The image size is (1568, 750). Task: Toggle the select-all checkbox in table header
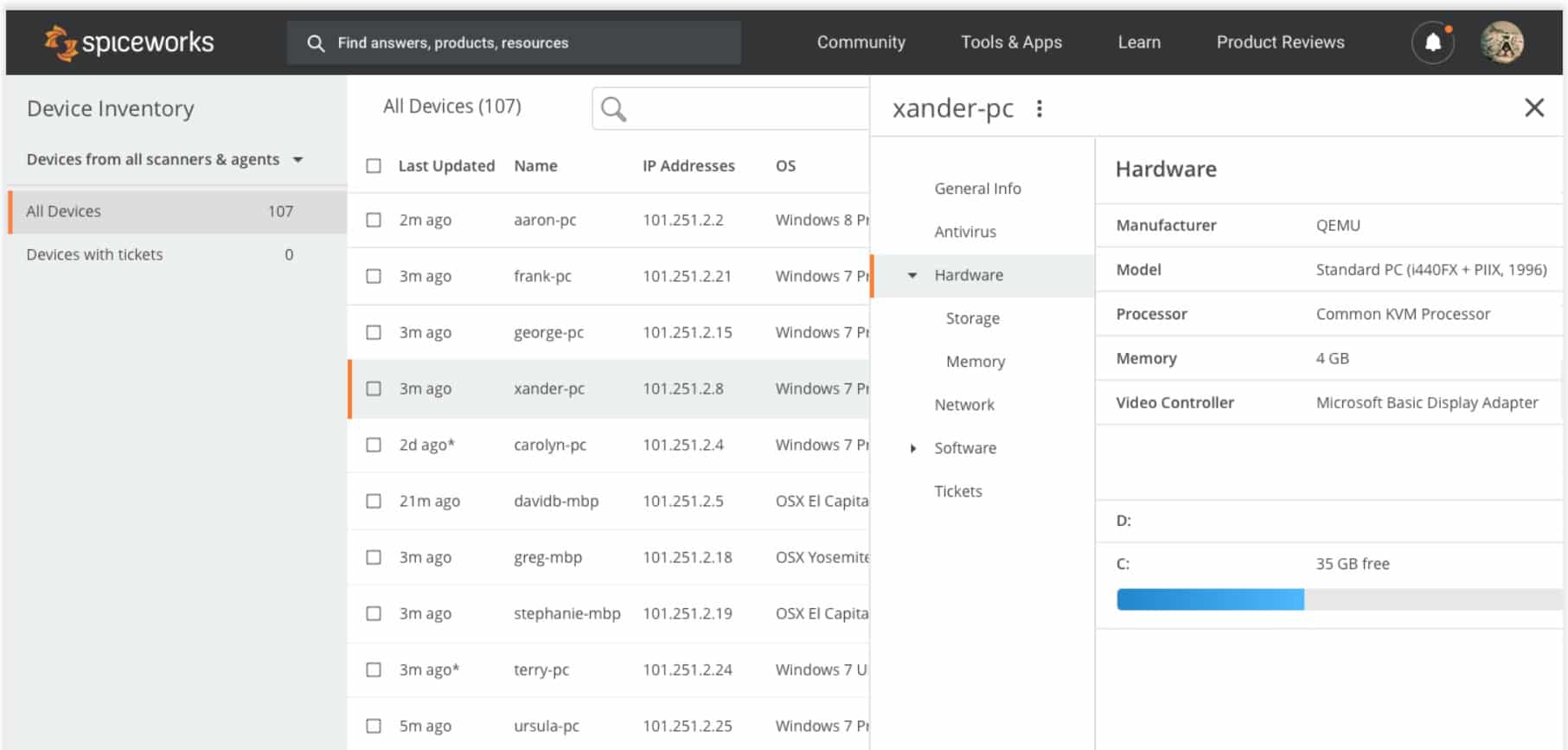[x=374, y=165]
